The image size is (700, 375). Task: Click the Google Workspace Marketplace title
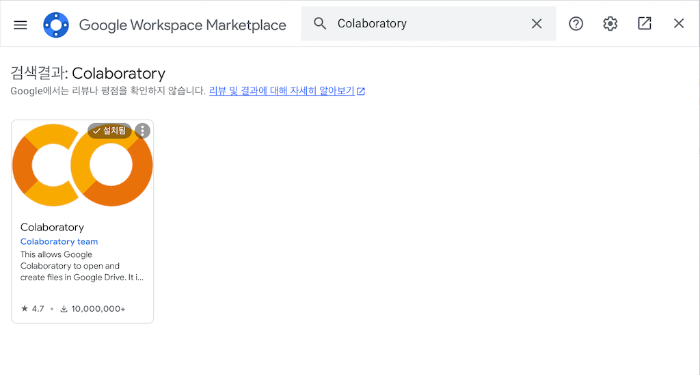point(183,25)
